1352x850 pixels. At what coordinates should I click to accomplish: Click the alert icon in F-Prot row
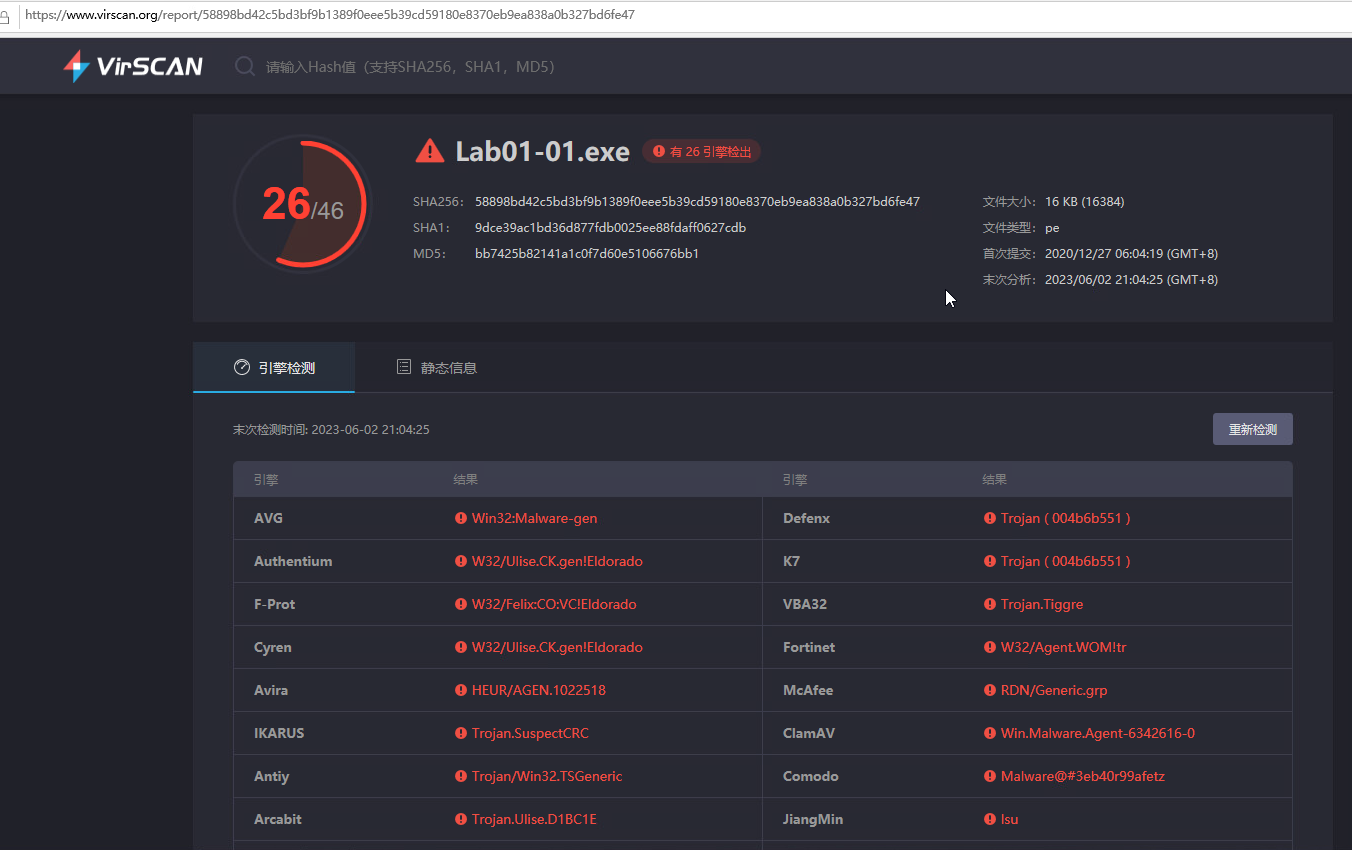tap(461, 604)
